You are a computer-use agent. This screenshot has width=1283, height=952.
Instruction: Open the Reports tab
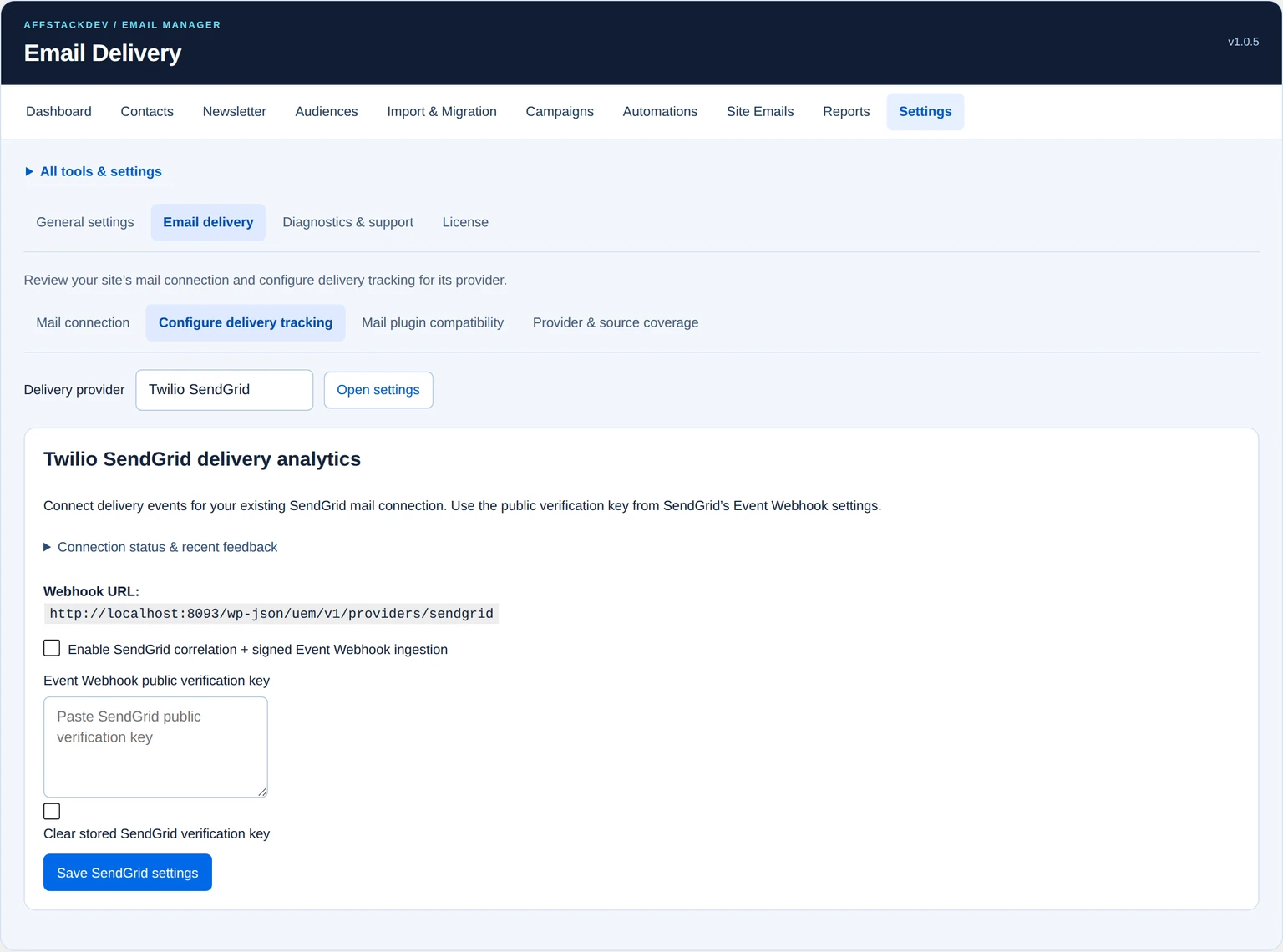(846, 112)
